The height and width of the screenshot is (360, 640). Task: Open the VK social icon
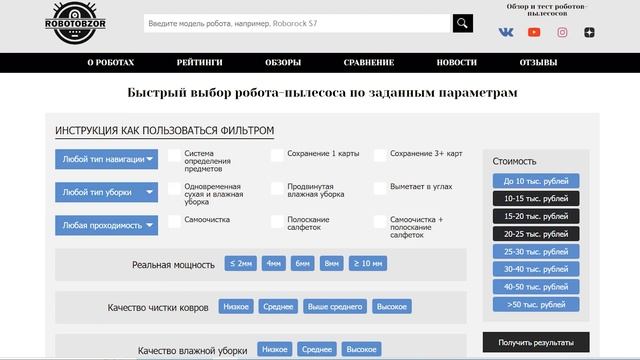pos(506,32)
